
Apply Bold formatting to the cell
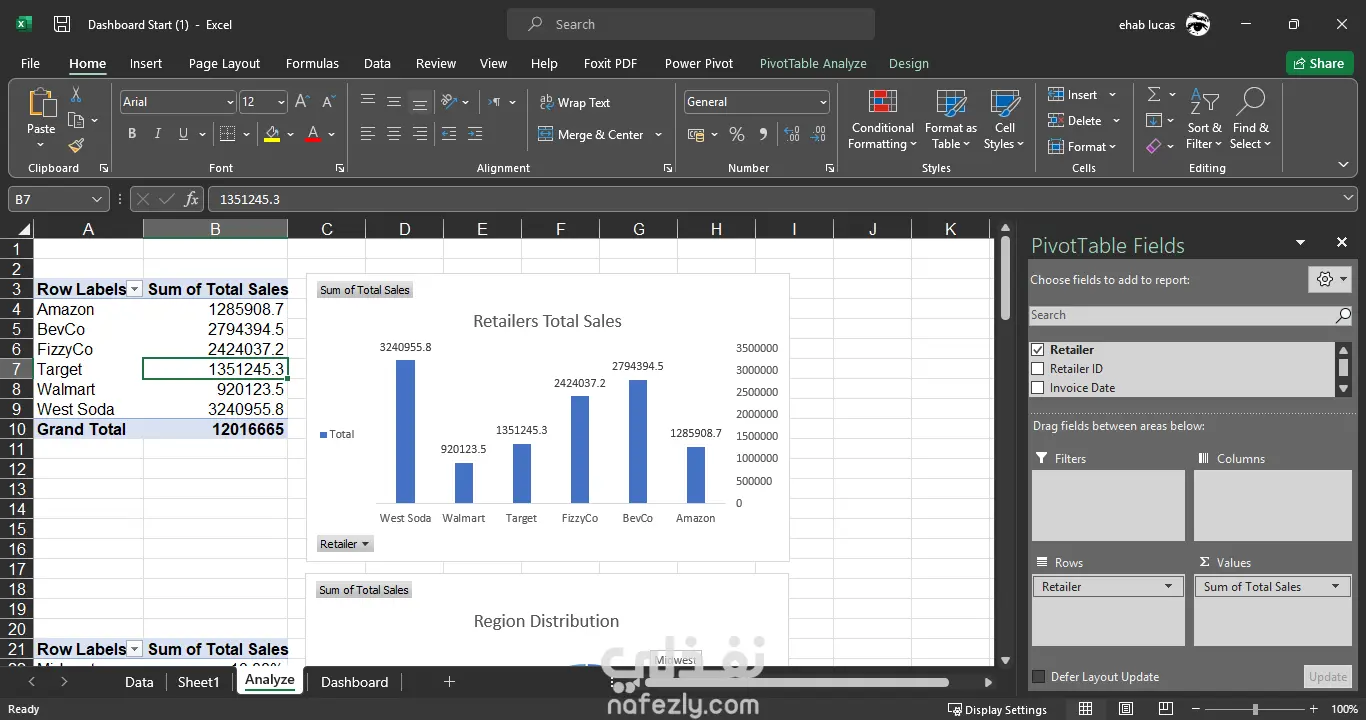(132, 134)
